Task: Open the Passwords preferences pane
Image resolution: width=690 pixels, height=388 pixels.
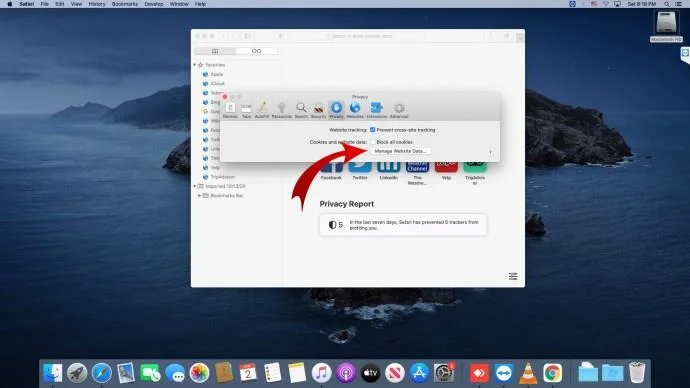Action: (x=282, y=110)
